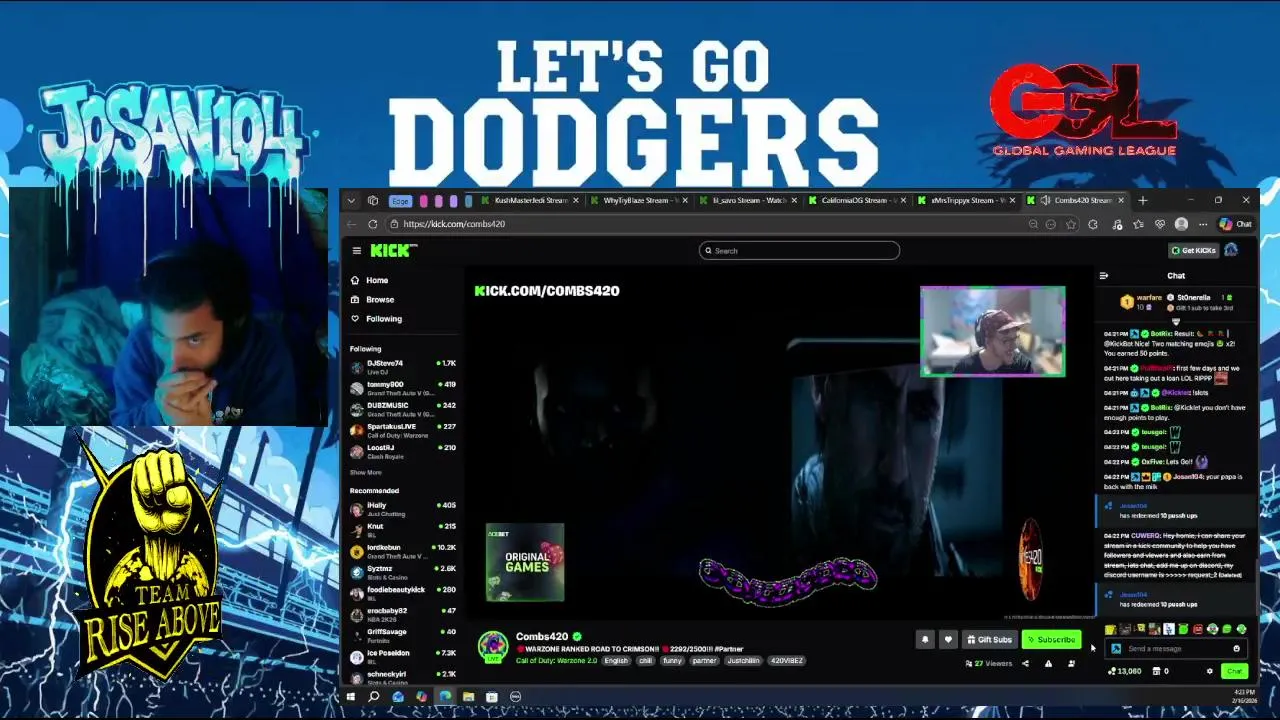Image resolution: width=1280 pixels, height=720 pixels.
Task: Click the 420VIBEZ tag
Action: [x=786, y=661]
